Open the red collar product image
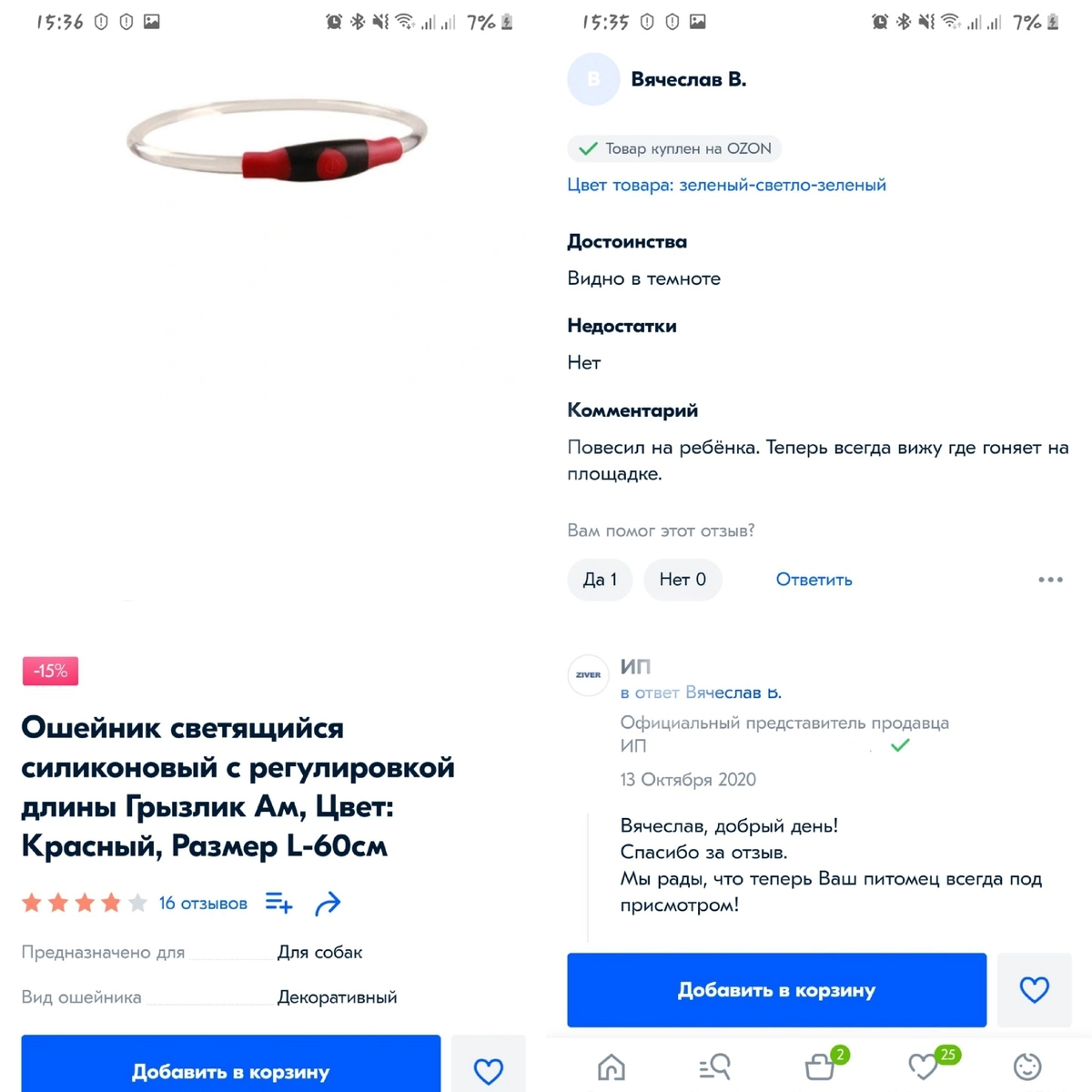This screenshot has width=1092, height=1092. (277, 139)
